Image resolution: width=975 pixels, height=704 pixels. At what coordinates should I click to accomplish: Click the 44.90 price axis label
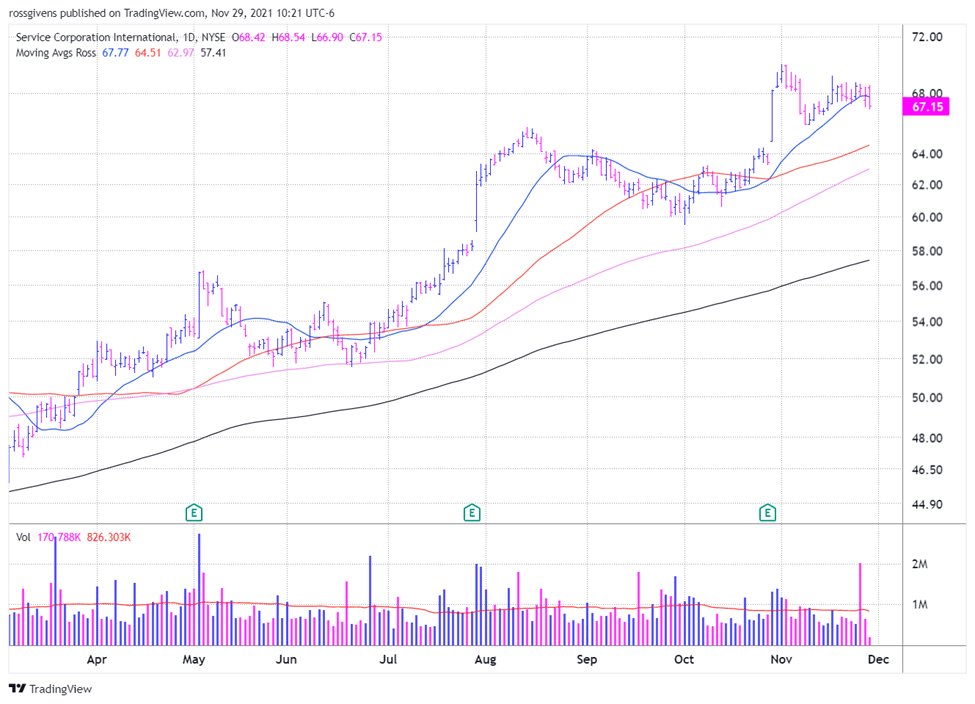[x=927, y=505]
